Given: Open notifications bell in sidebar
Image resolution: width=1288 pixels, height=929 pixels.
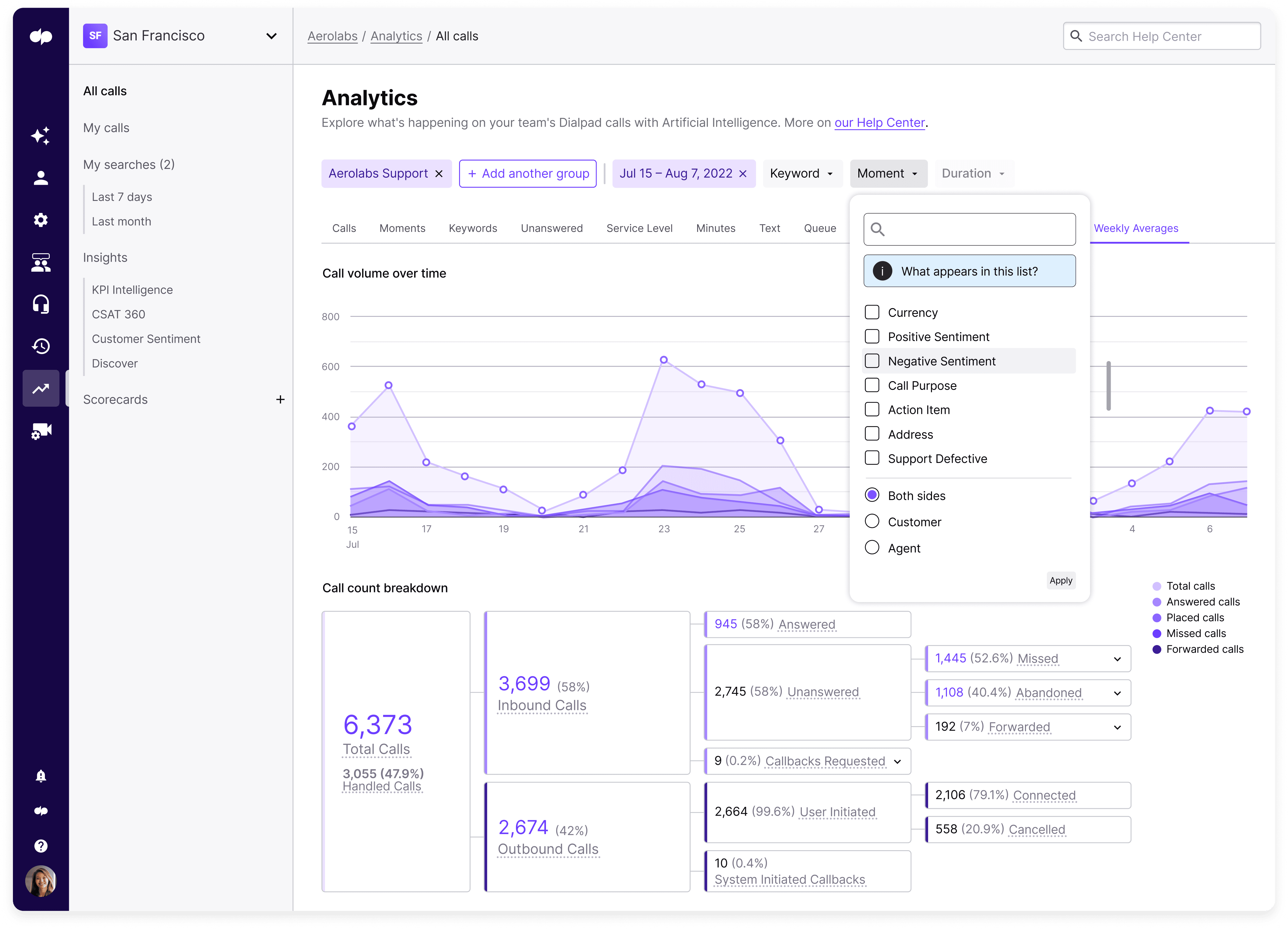Looking at the screenshot, I should pyautogui.click(x=41, y=776).
